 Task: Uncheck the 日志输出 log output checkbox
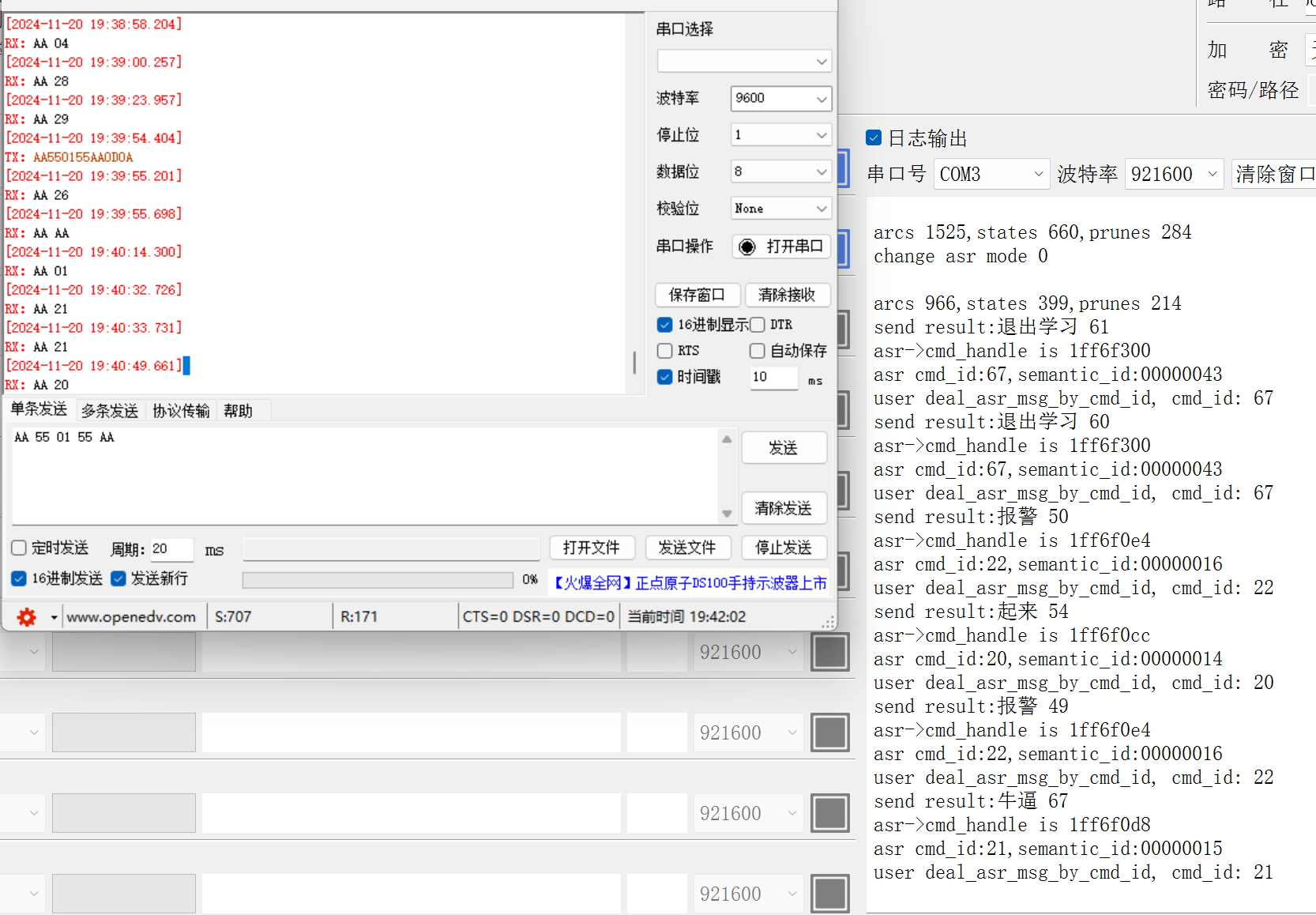[874, 138]
